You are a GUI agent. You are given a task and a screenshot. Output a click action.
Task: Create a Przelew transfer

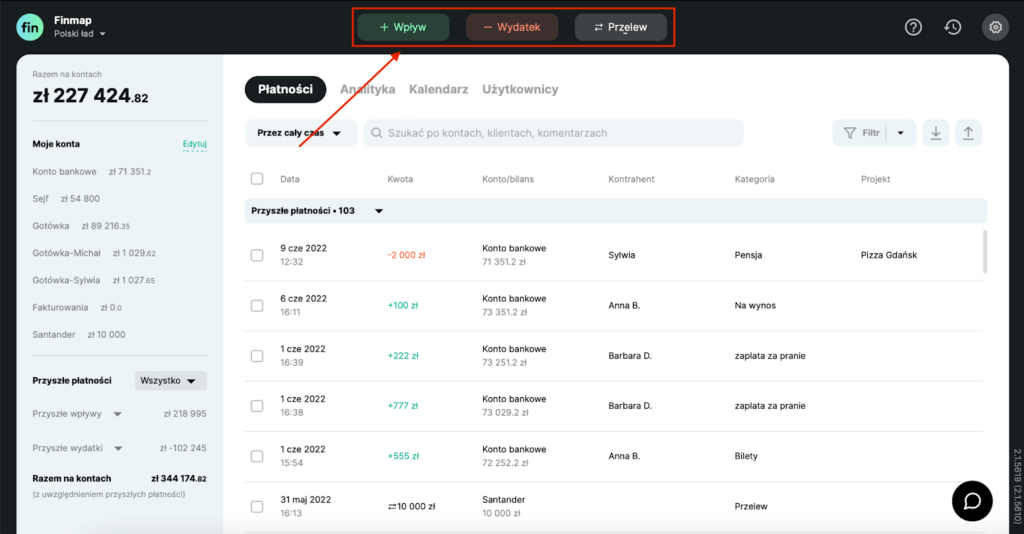coord(620,27)
